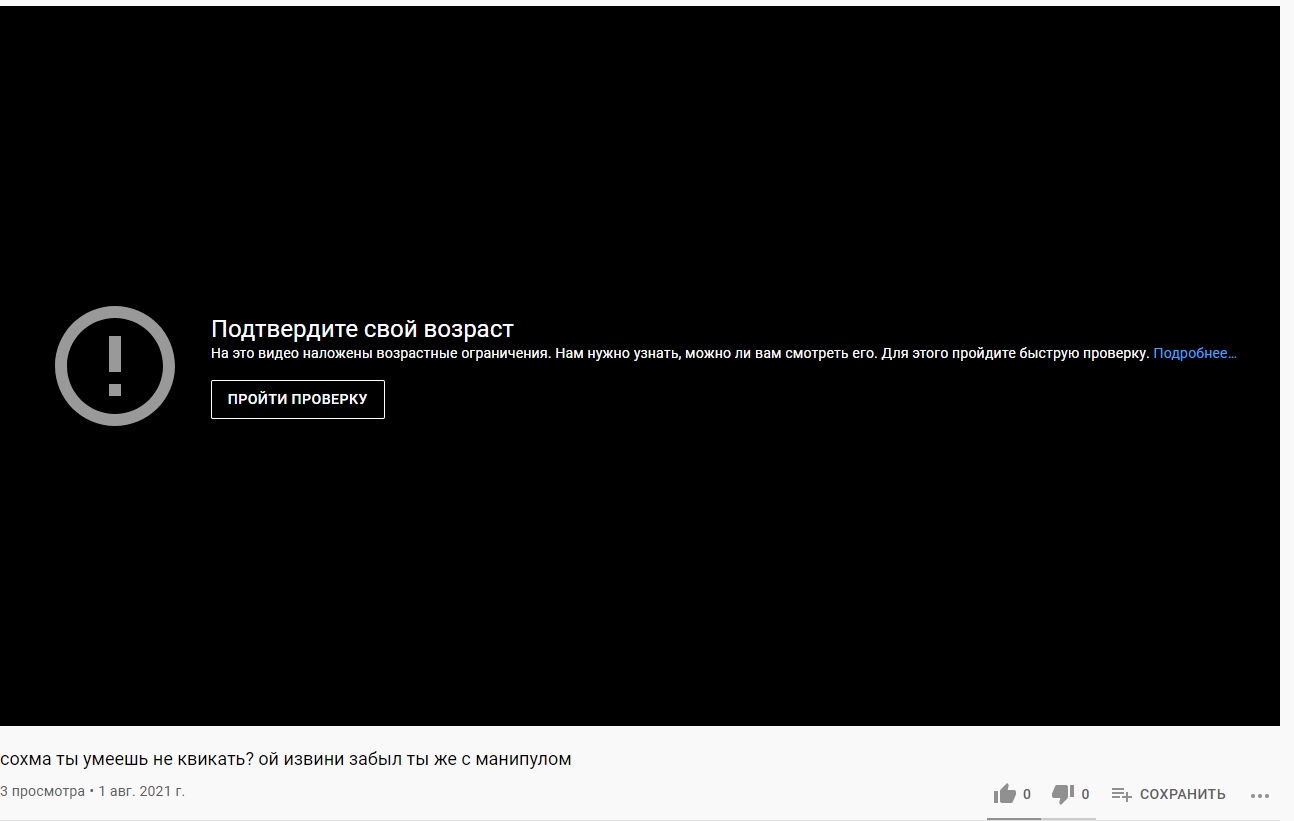Image resolution: width=1294 pixels, height=821 pixels.
Task: Click the СОХРАНИТЬ text label
Action: click(x=1182, y=794)
